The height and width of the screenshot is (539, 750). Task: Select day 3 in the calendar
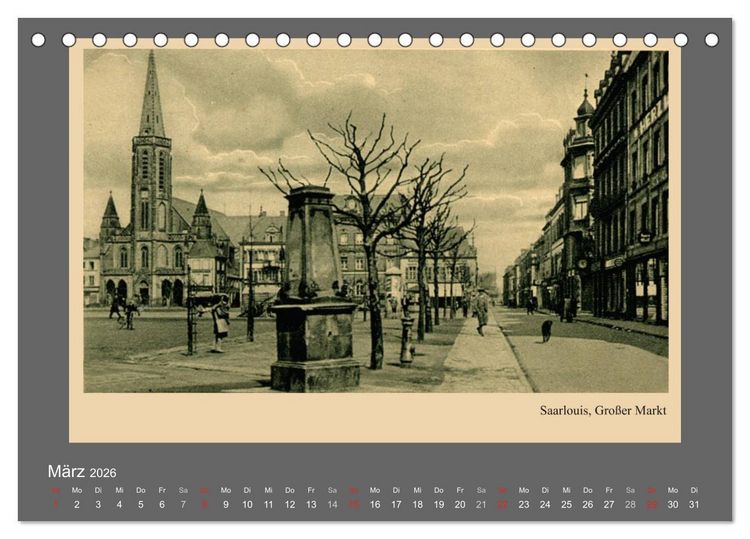point(98,505)
